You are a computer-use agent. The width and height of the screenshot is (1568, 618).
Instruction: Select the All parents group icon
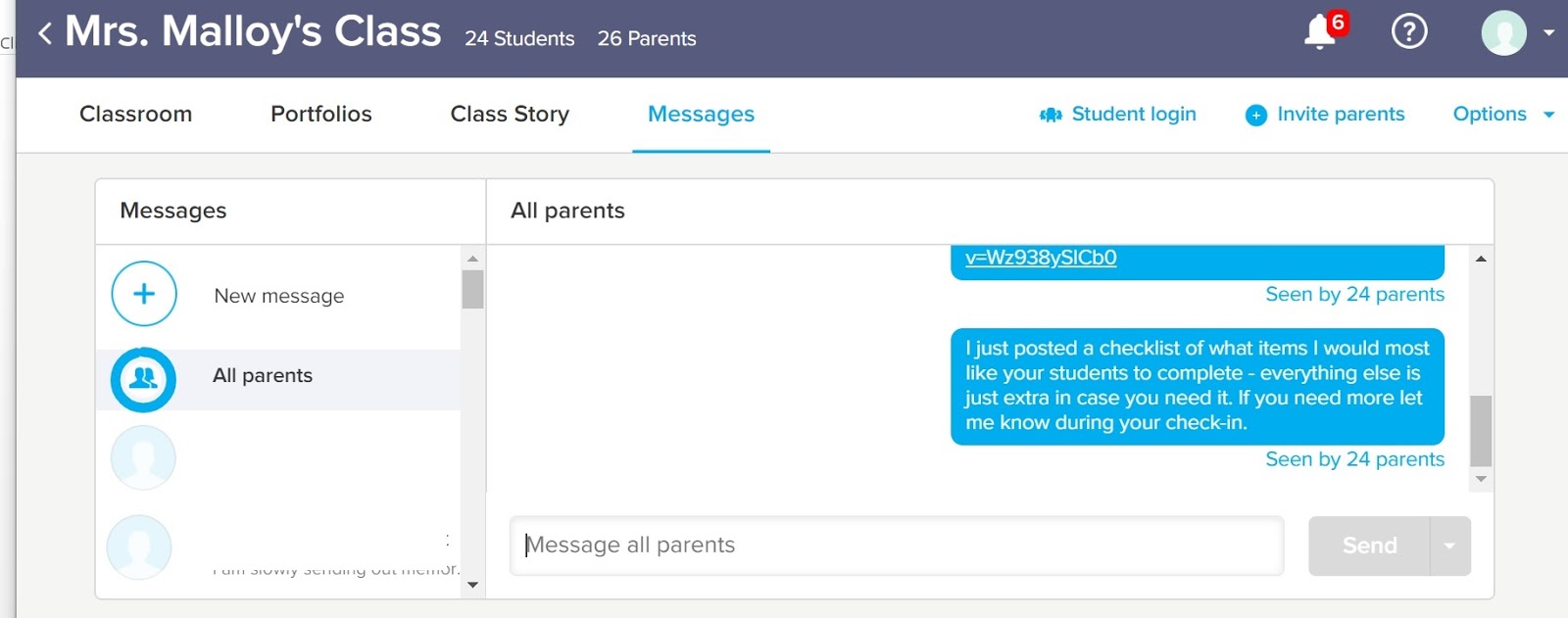[143, 377]
